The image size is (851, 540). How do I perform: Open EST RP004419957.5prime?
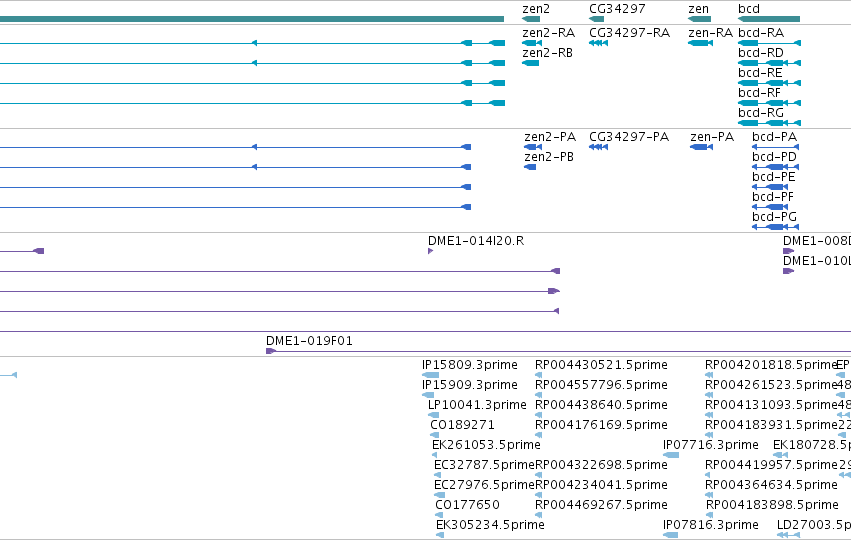[771, 466]
